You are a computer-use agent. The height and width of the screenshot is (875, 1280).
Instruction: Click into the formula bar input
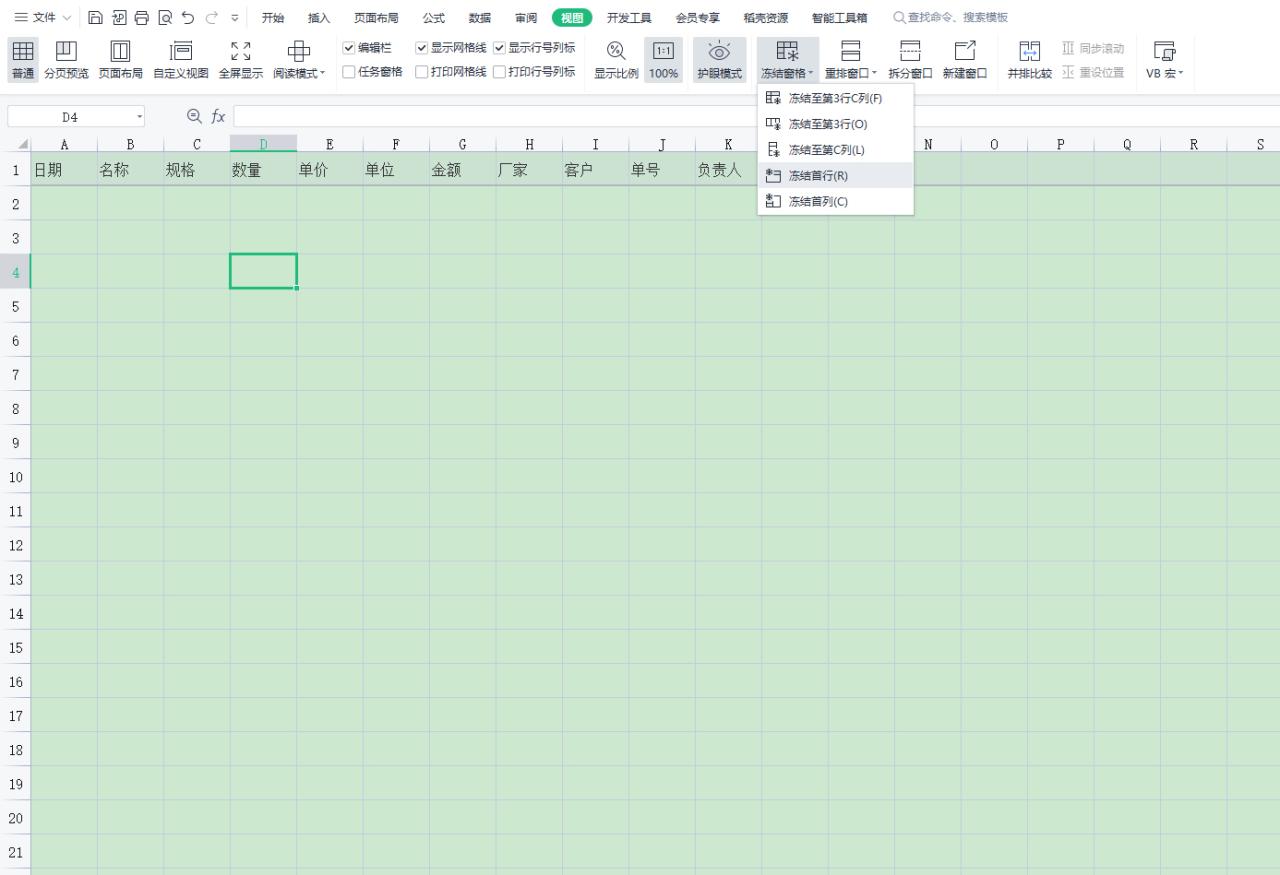click(x=756, y=117)
